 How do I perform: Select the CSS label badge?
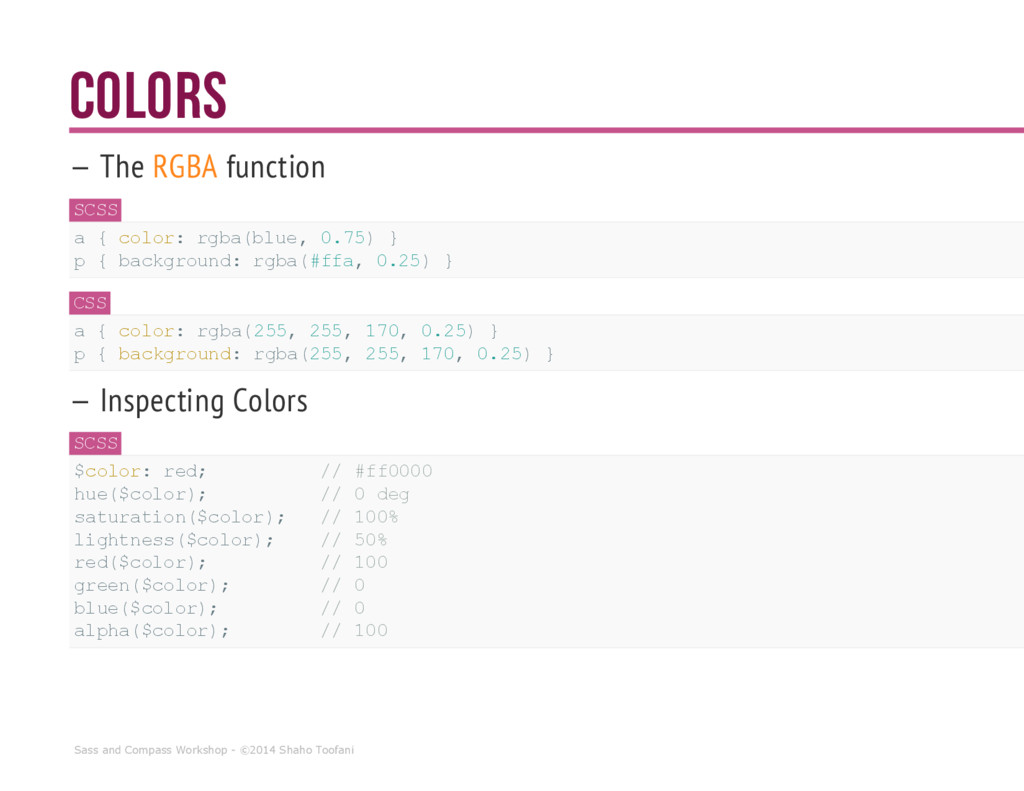tap(90, 303)
